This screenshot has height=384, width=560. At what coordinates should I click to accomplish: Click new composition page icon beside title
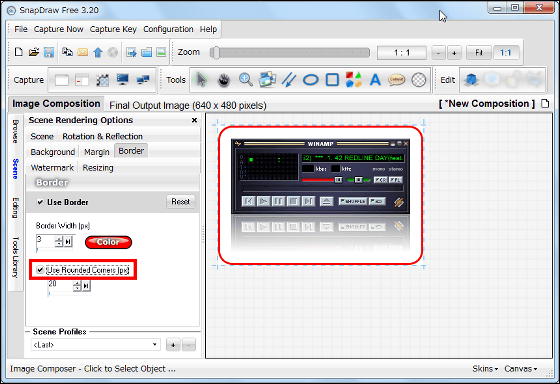coord(545,104)
